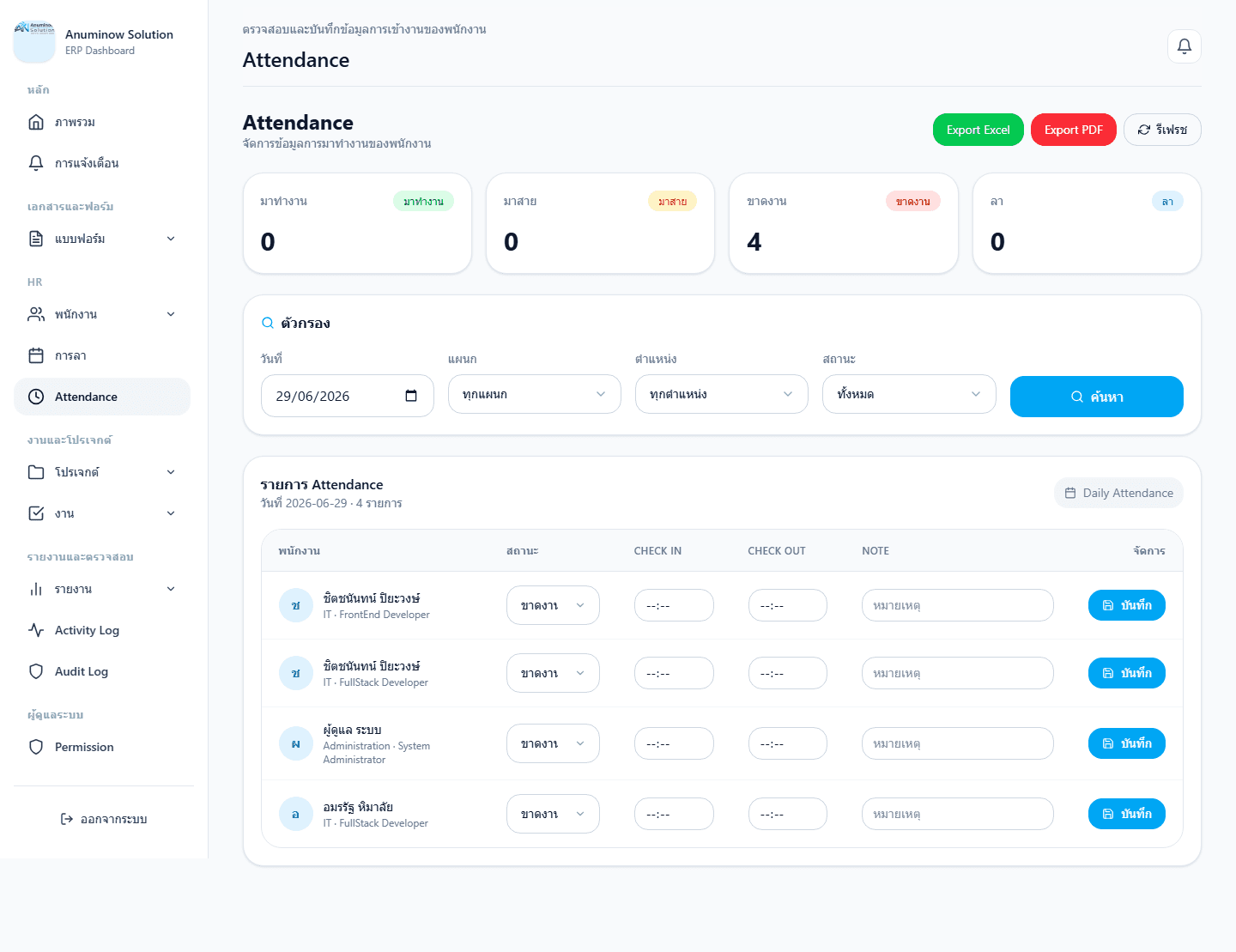
Task: Open the Permission menu item
Action: coord(102,747)
